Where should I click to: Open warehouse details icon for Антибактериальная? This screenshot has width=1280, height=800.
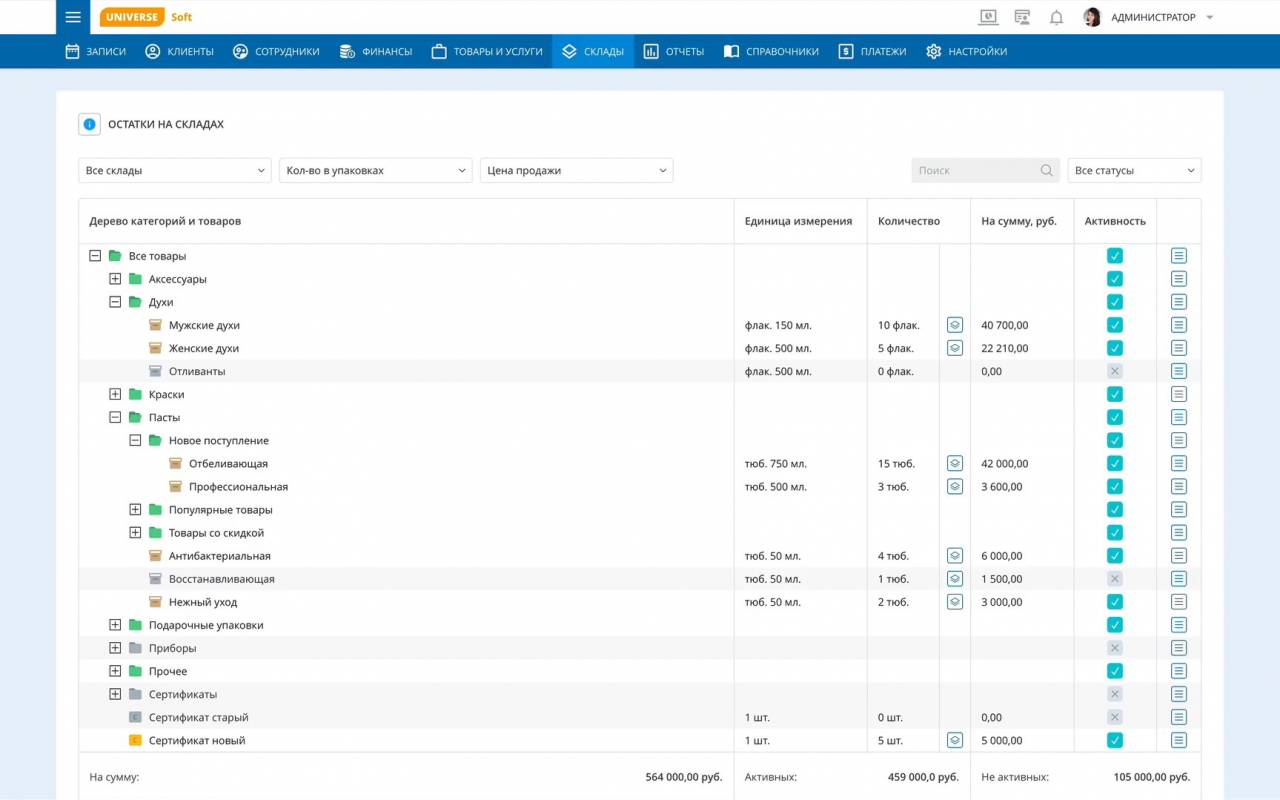(x=955, y=556)
